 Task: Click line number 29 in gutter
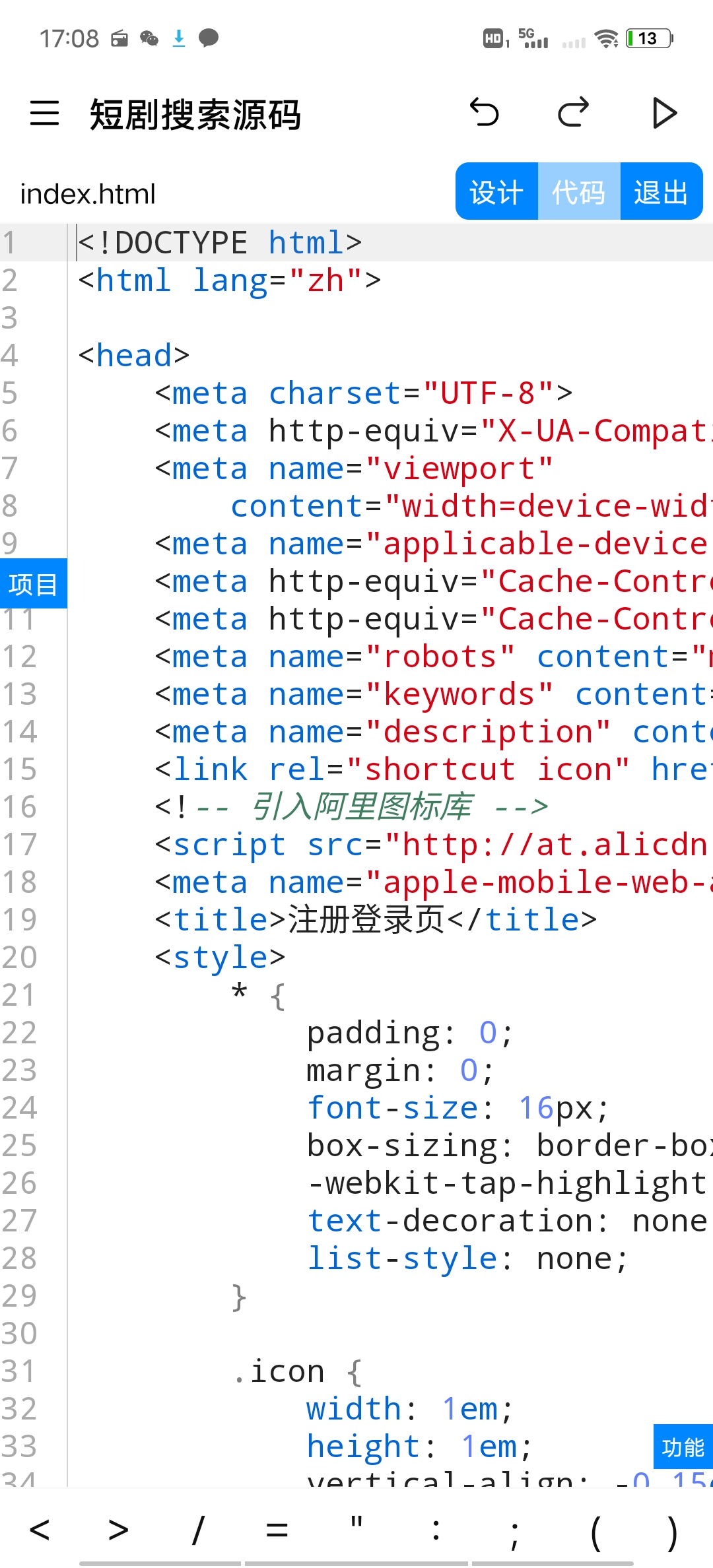click(19, 1296)
